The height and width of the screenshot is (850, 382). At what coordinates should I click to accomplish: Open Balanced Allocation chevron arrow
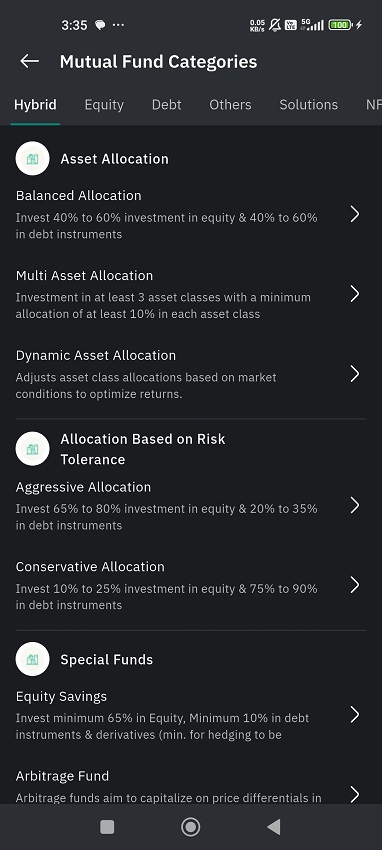[x=354, y=214]
